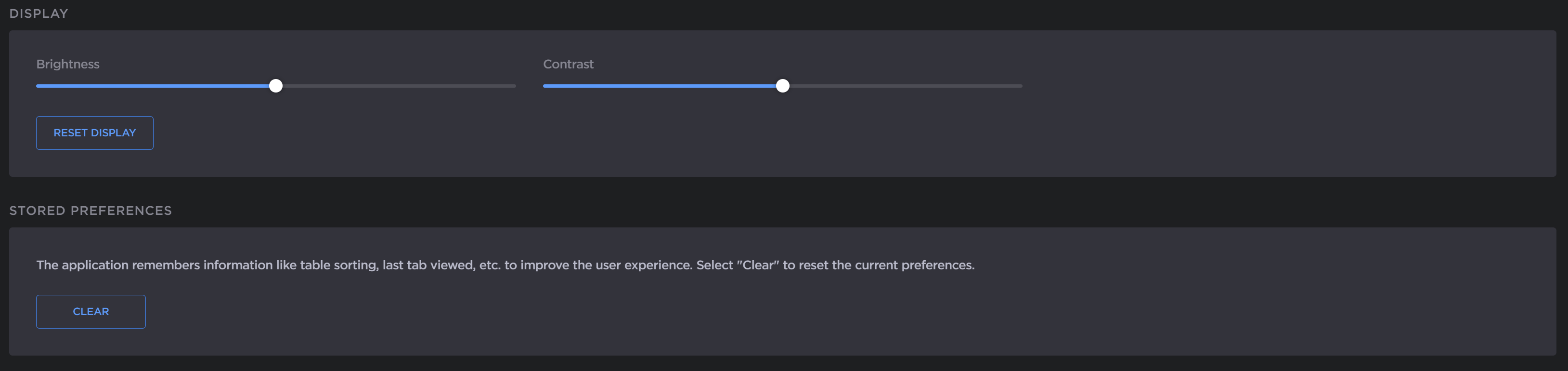This screenshot has width=1568, height=371.
Task: Click the Brightness slider handle
Action: coord(276,86)
